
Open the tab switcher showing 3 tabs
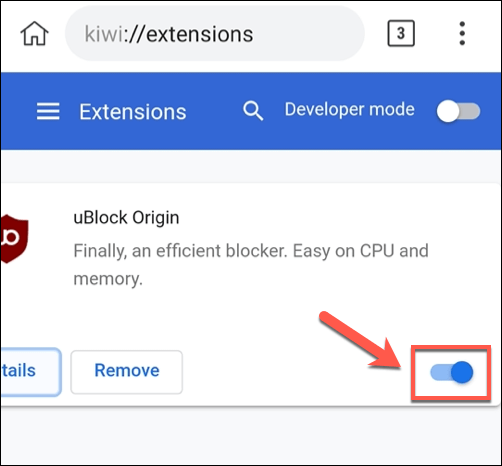pyautogui.click(x=401, y=33)
